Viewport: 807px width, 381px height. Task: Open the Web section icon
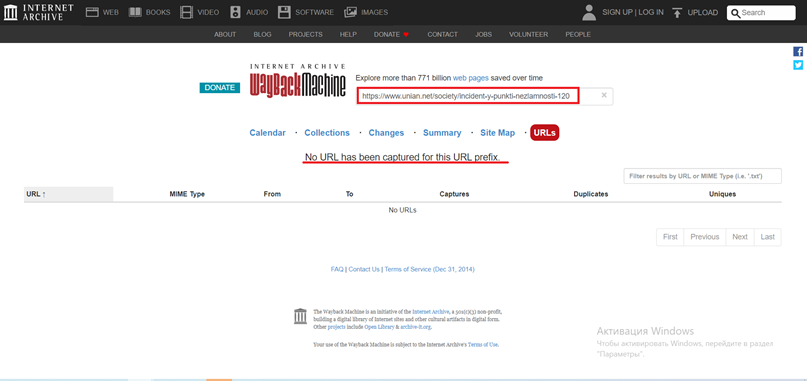coord(92,12)
